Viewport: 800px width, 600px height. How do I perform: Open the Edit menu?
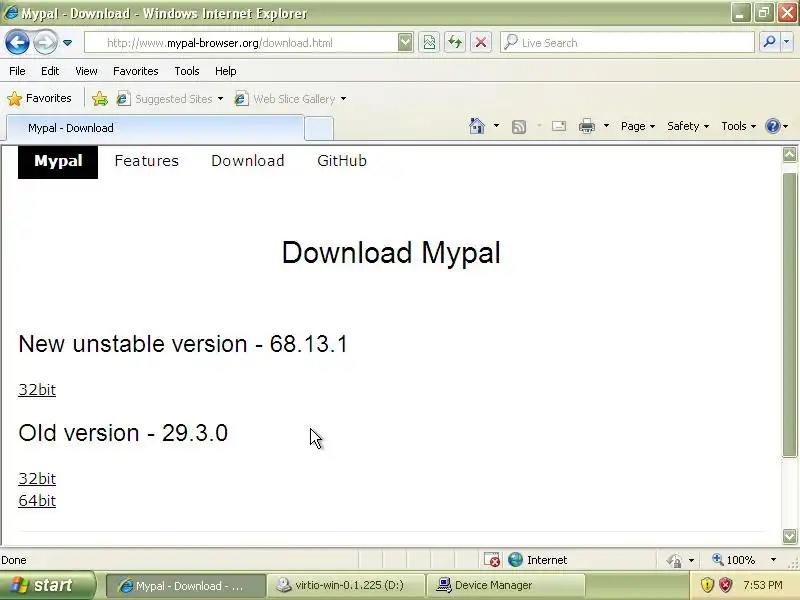(x=50, y=71)
